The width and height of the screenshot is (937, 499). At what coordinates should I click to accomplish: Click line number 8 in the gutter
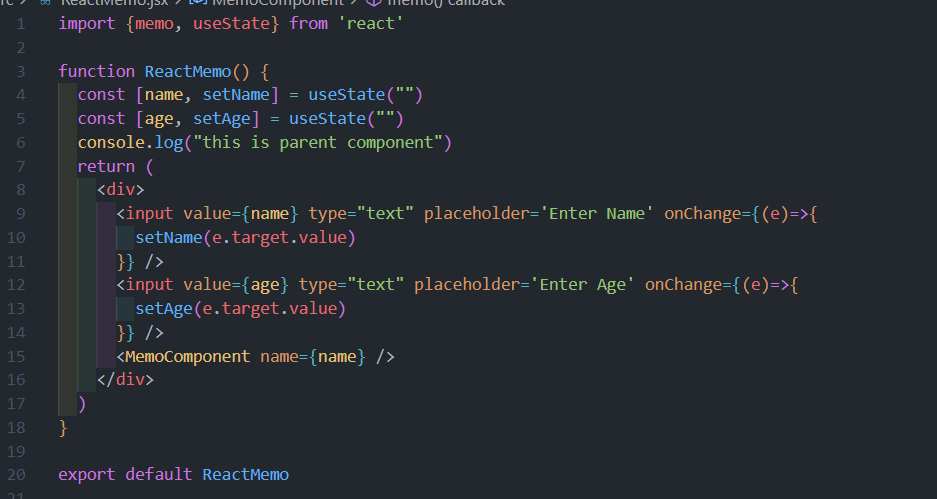tap(20, 190)
